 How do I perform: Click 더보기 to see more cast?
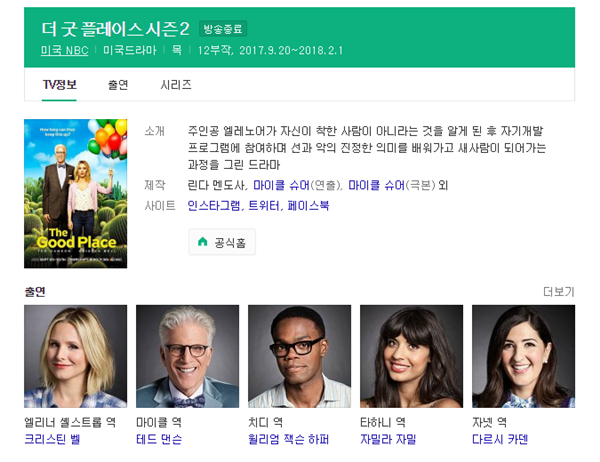559,292
